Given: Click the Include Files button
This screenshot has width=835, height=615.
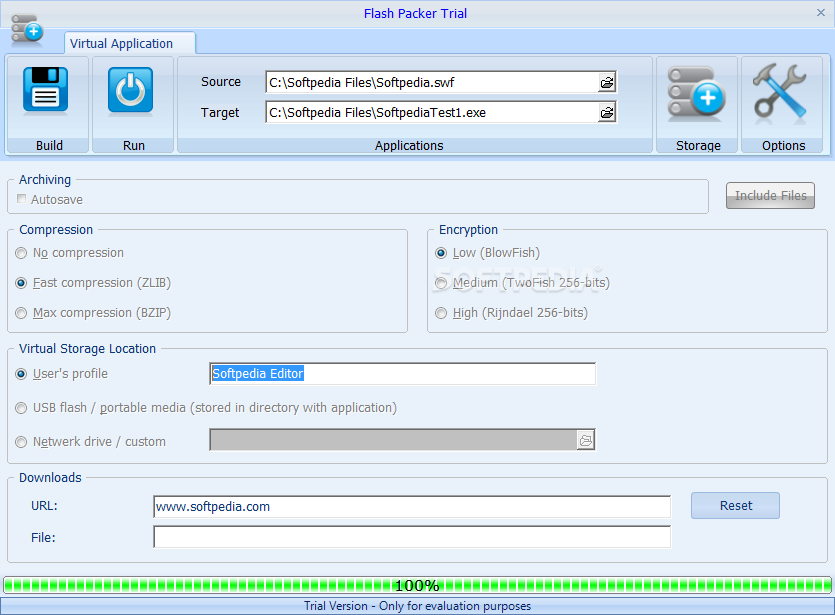Looking at the screenshot, I should tap(770, 195).
